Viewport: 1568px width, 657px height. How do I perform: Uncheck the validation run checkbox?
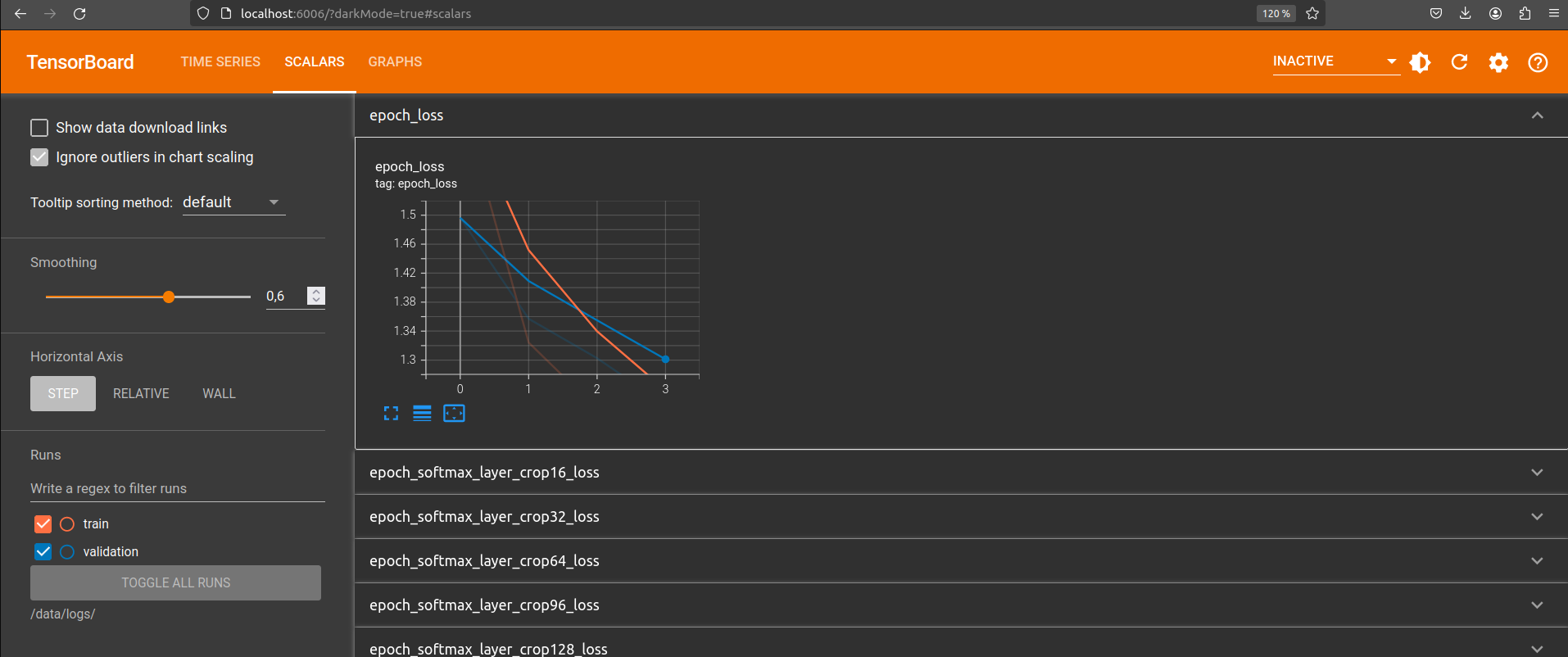click(43, 552)
